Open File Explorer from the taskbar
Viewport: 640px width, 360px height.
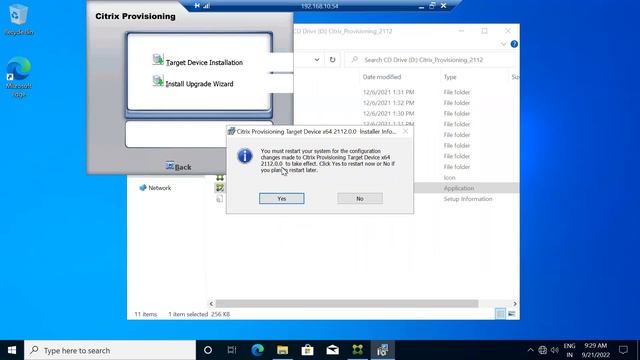tap(282, 350)
